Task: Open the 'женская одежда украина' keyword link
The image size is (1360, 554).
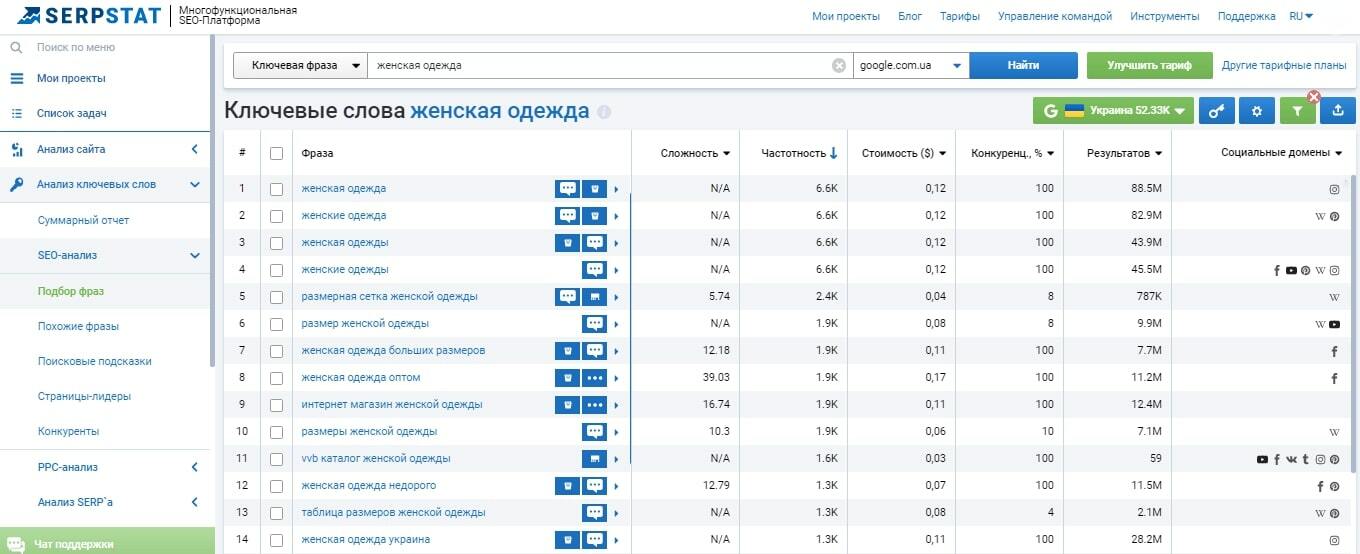Action: click(x=366, y=539)
